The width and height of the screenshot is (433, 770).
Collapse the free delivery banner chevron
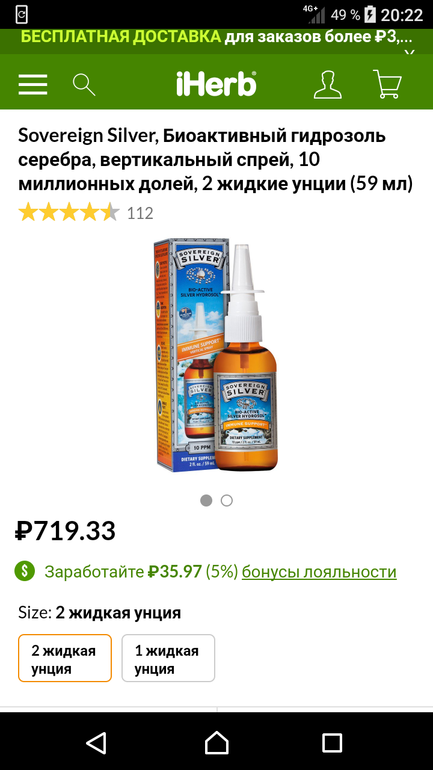[409, 51]
